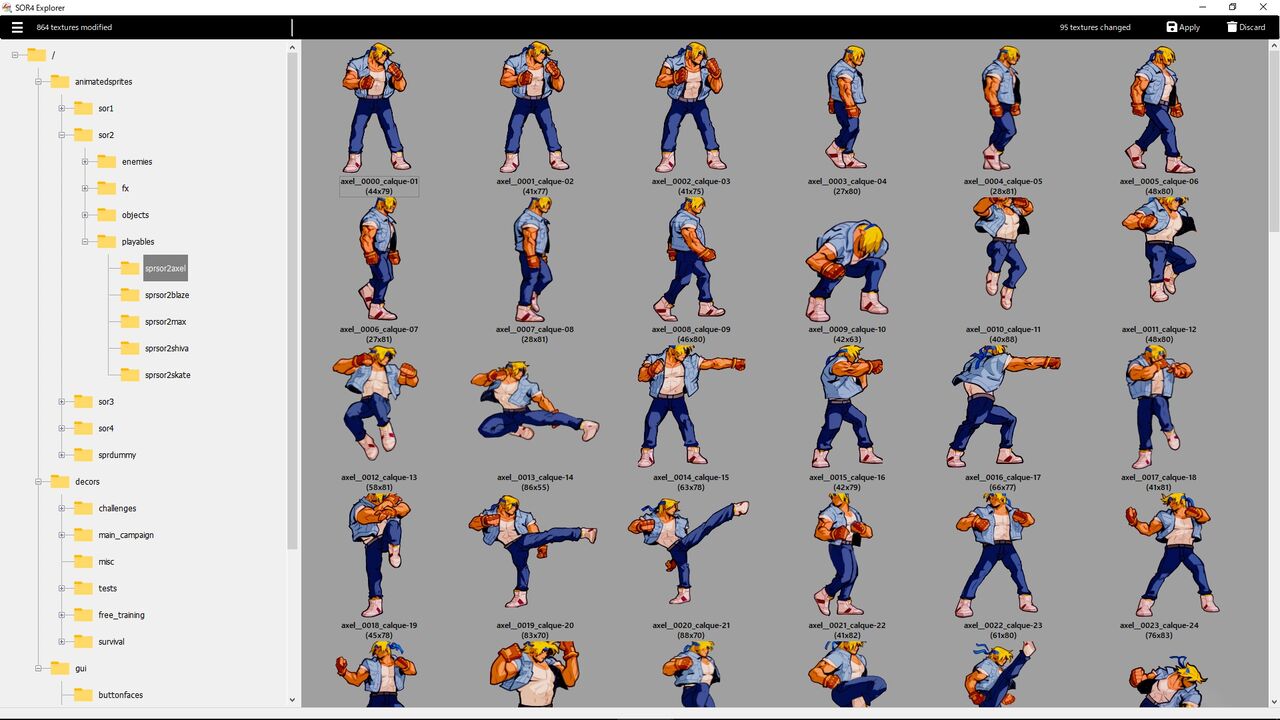The height and width of the screenshot is (720, 1280).
Task: Open the hamburger menu
Action: click(17, 27)
